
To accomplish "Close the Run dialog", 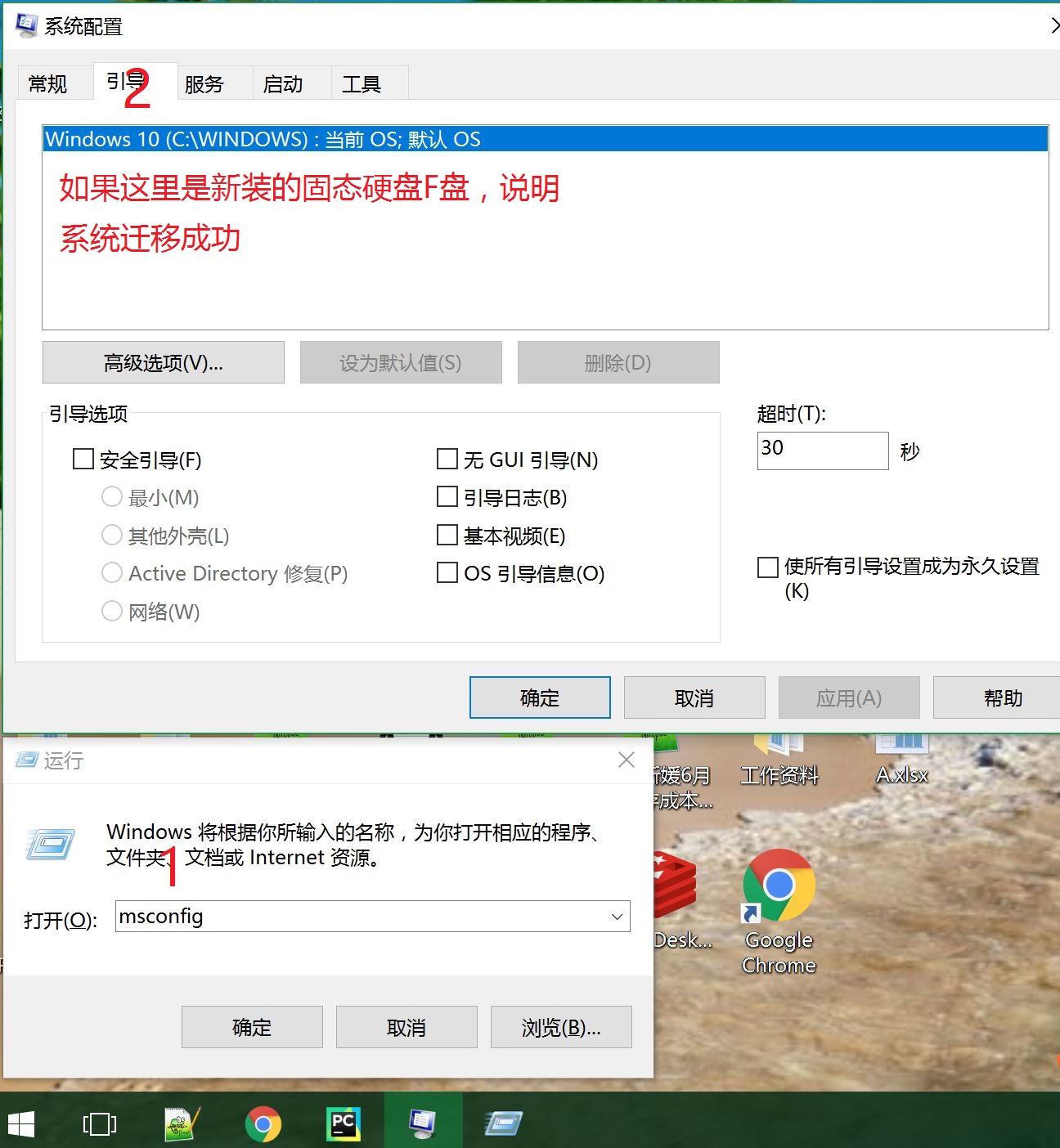I will point(627,760).
